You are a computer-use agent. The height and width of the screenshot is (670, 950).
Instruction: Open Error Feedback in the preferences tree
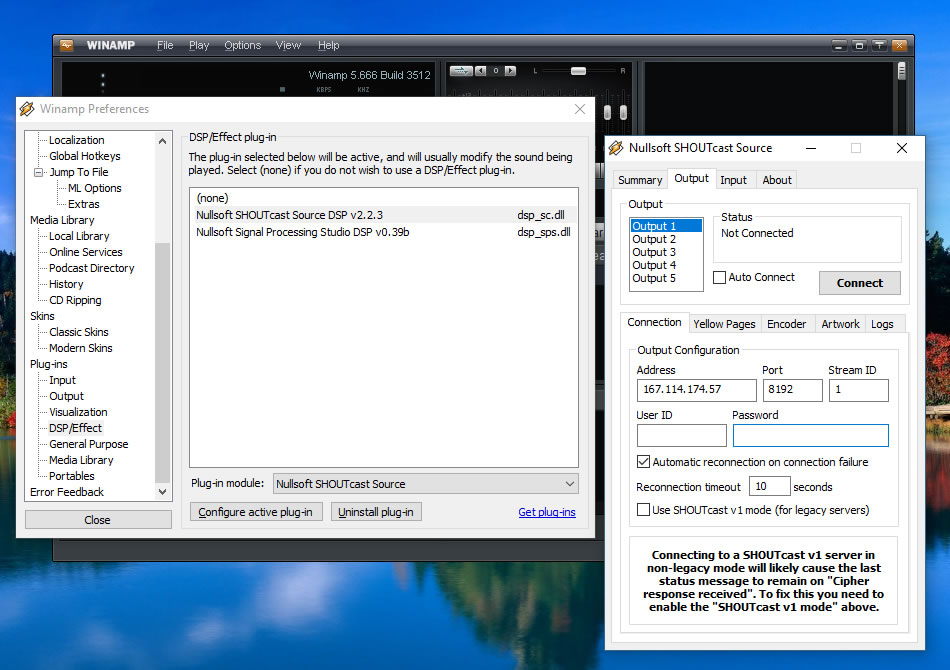click(67, 493)
